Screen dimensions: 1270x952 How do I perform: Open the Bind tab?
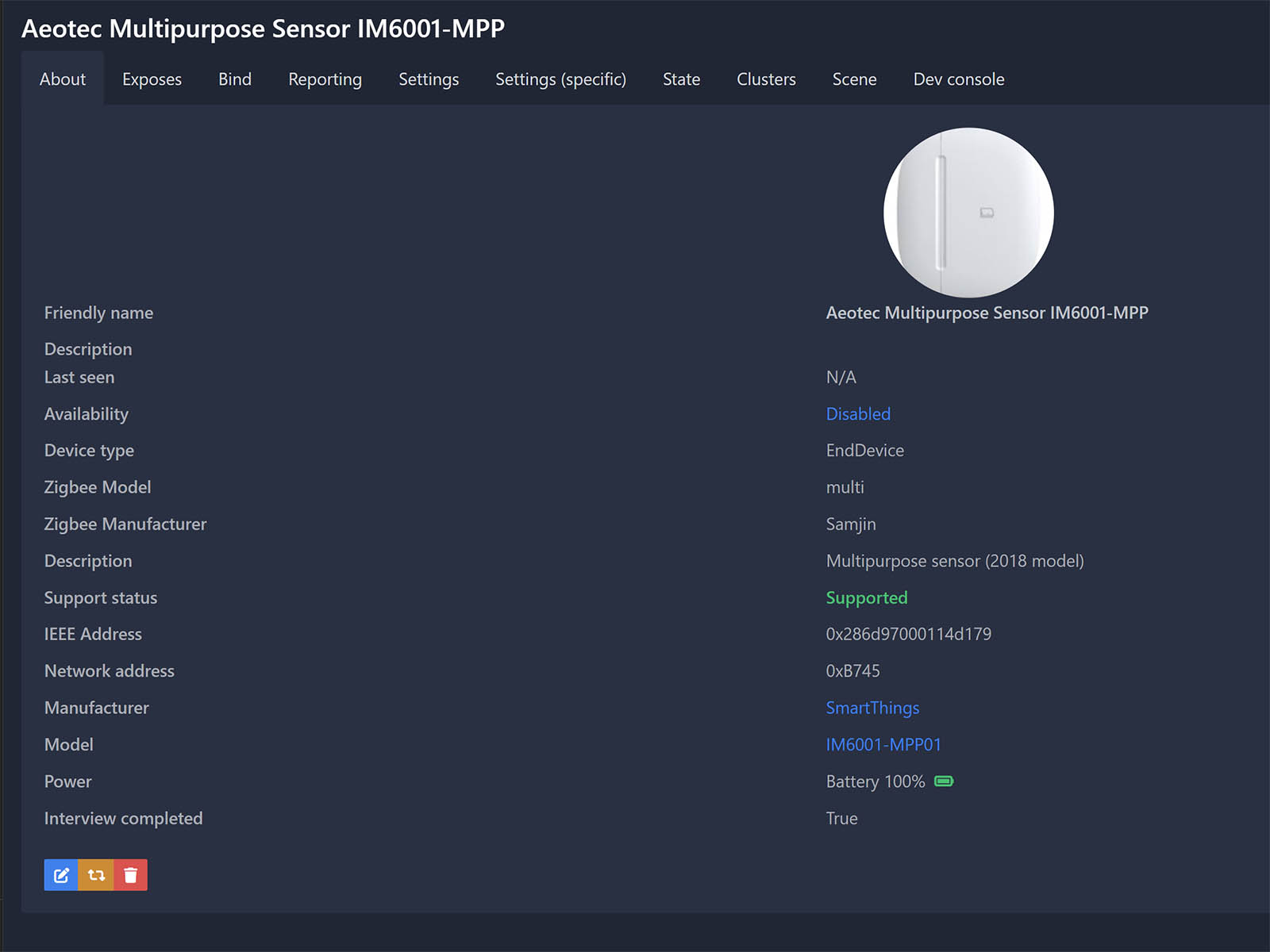(x=235, y=79)
